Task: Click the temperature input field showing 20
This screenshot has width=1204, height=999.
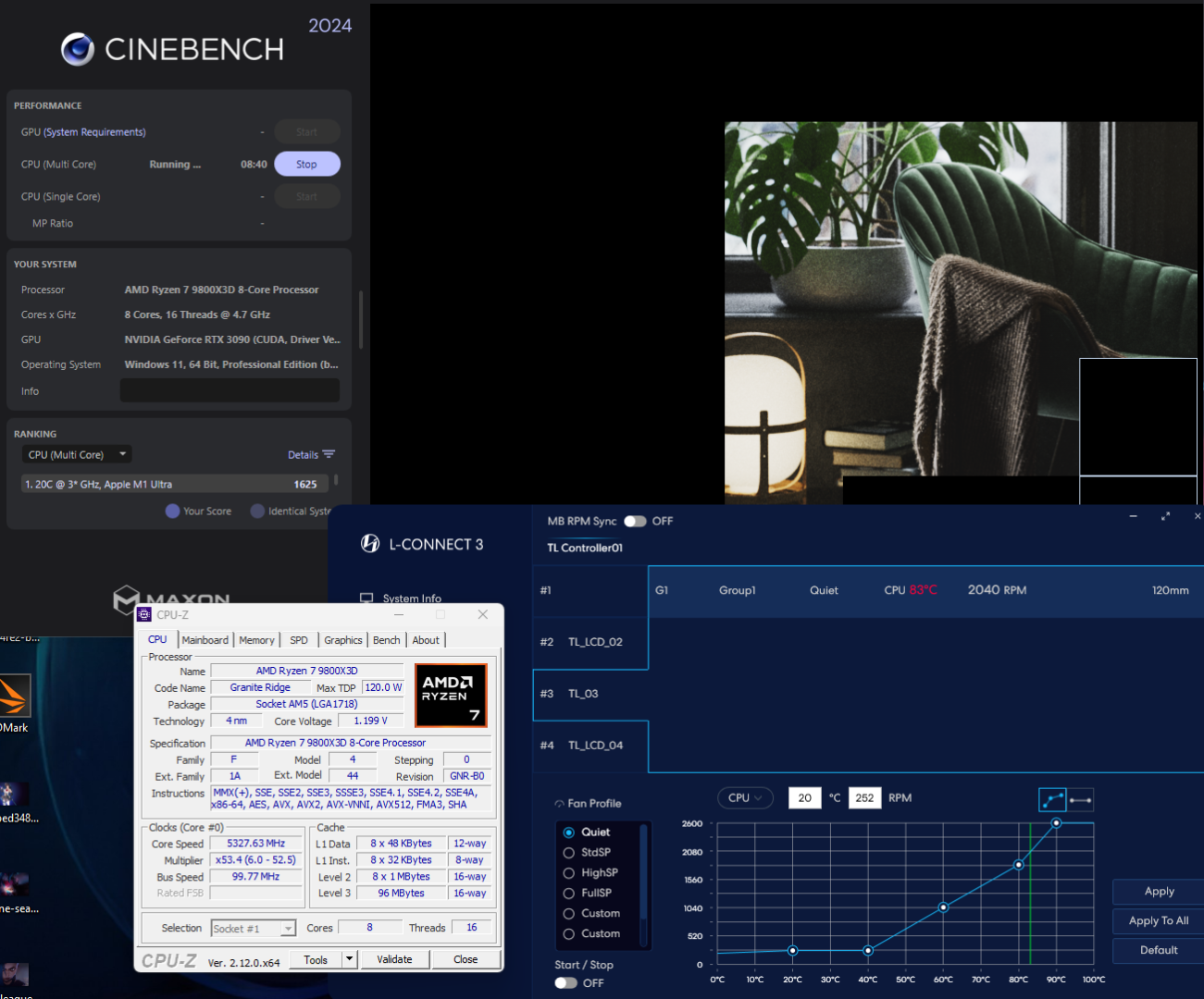Action: [805, 797]
